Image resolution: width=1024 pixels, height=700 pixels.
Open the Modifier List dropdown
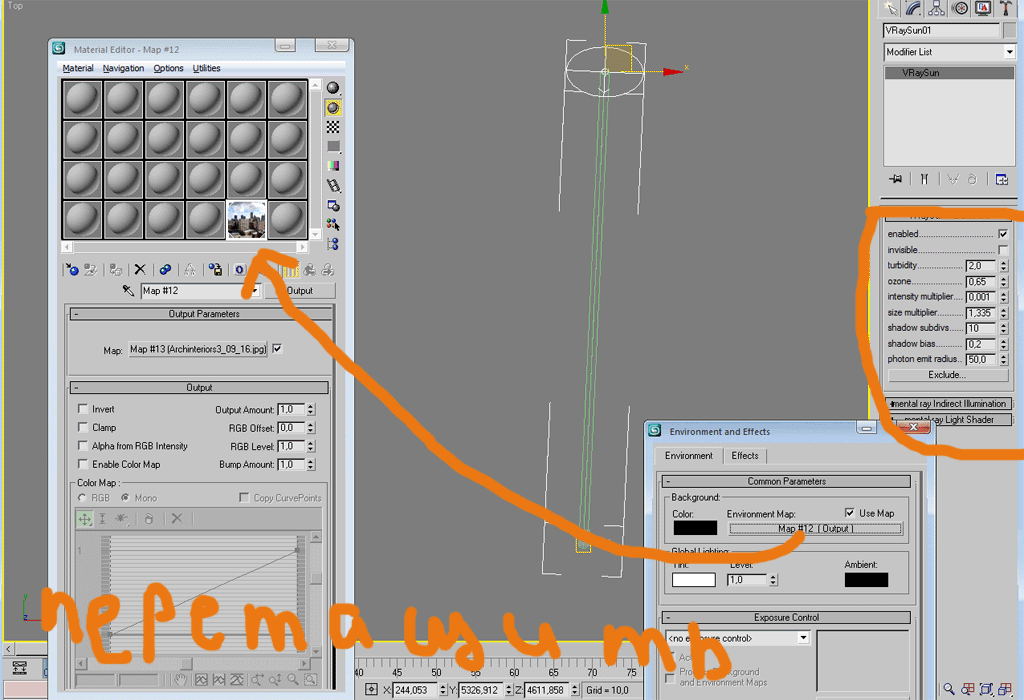tap(1009, 52)
